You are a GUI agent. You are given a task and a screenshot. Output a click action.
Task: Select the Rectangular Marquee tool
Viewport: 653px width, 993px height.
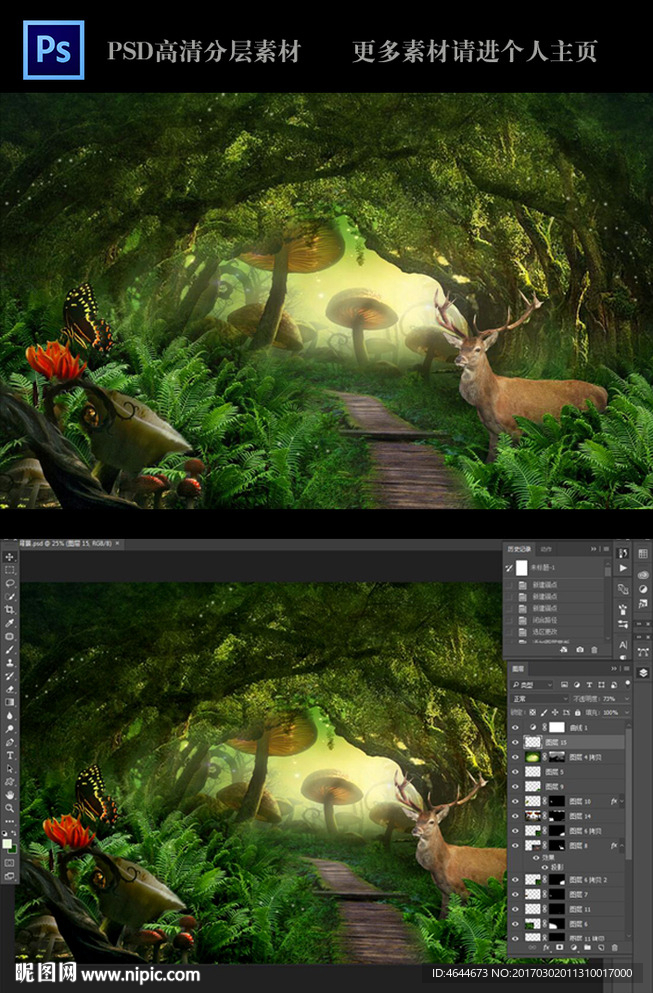[x=10, y=570]
